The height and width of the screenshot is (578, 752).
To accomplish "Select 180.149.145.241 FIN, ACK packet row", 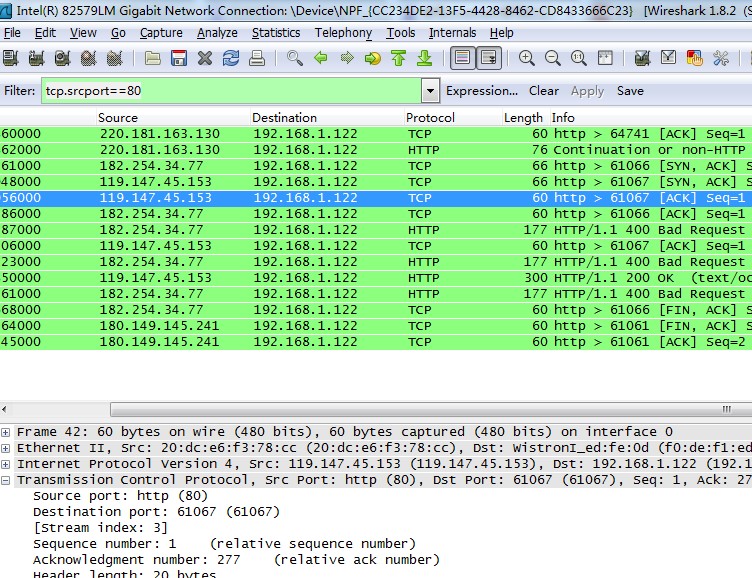I will click(x=376, y=326).
